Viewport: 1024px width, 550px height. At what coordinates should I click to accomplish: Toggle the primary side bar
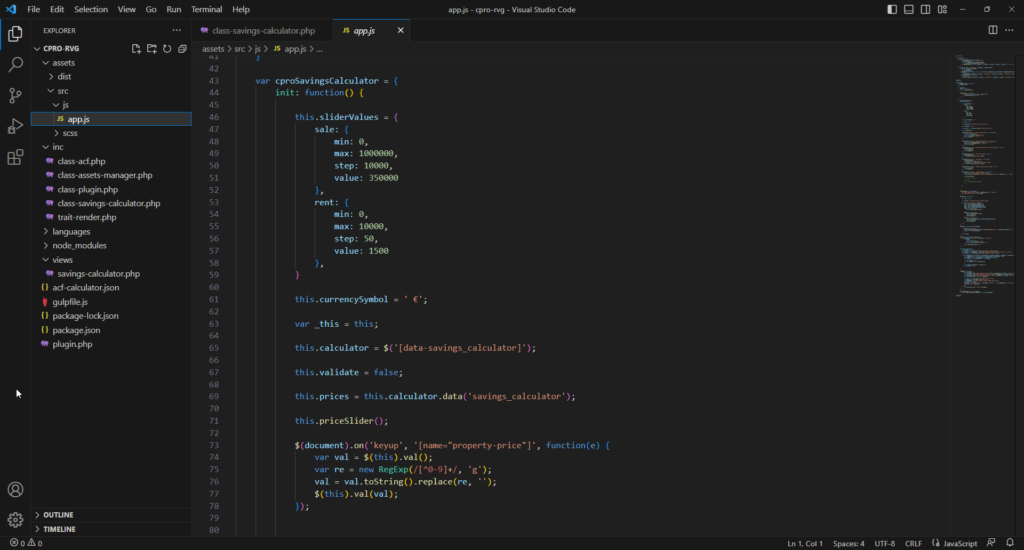tap(892, 9)
